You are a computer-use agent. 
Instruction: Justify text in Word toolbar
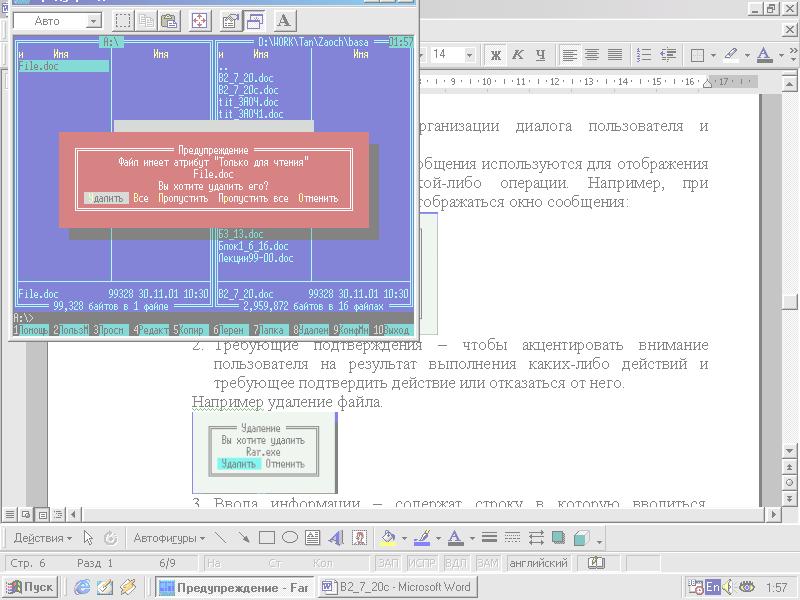coord(615,55)
